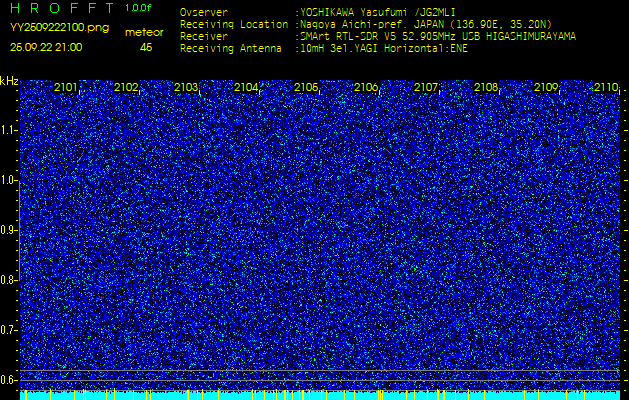This screenshot has height=400, width=629.
Task: Click the observer name YOSHIKAWA Yasufumi /JG2MLI
Action: 377,12
